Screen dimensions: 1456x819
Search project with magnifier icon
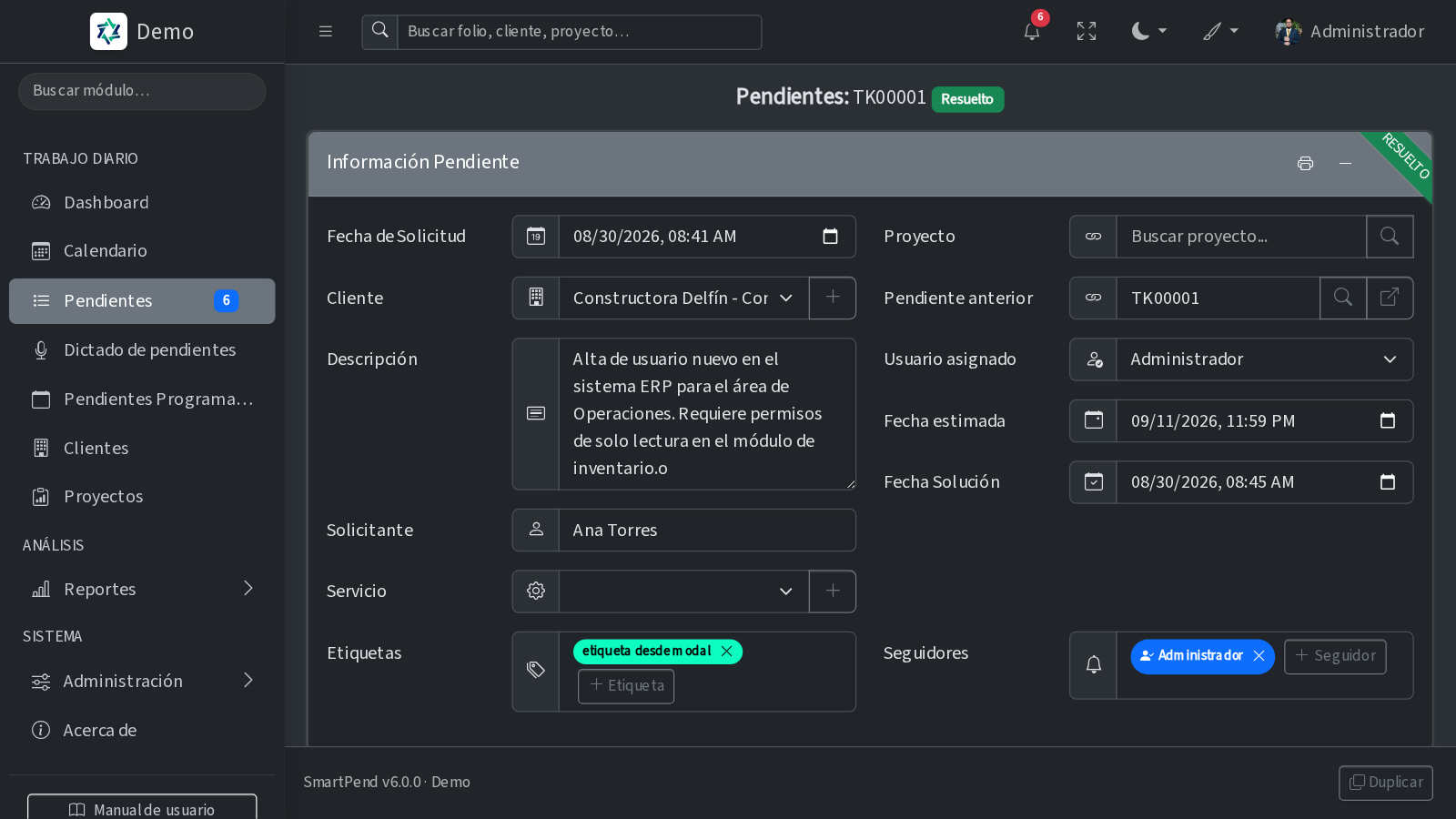(x=1390, y=237)
